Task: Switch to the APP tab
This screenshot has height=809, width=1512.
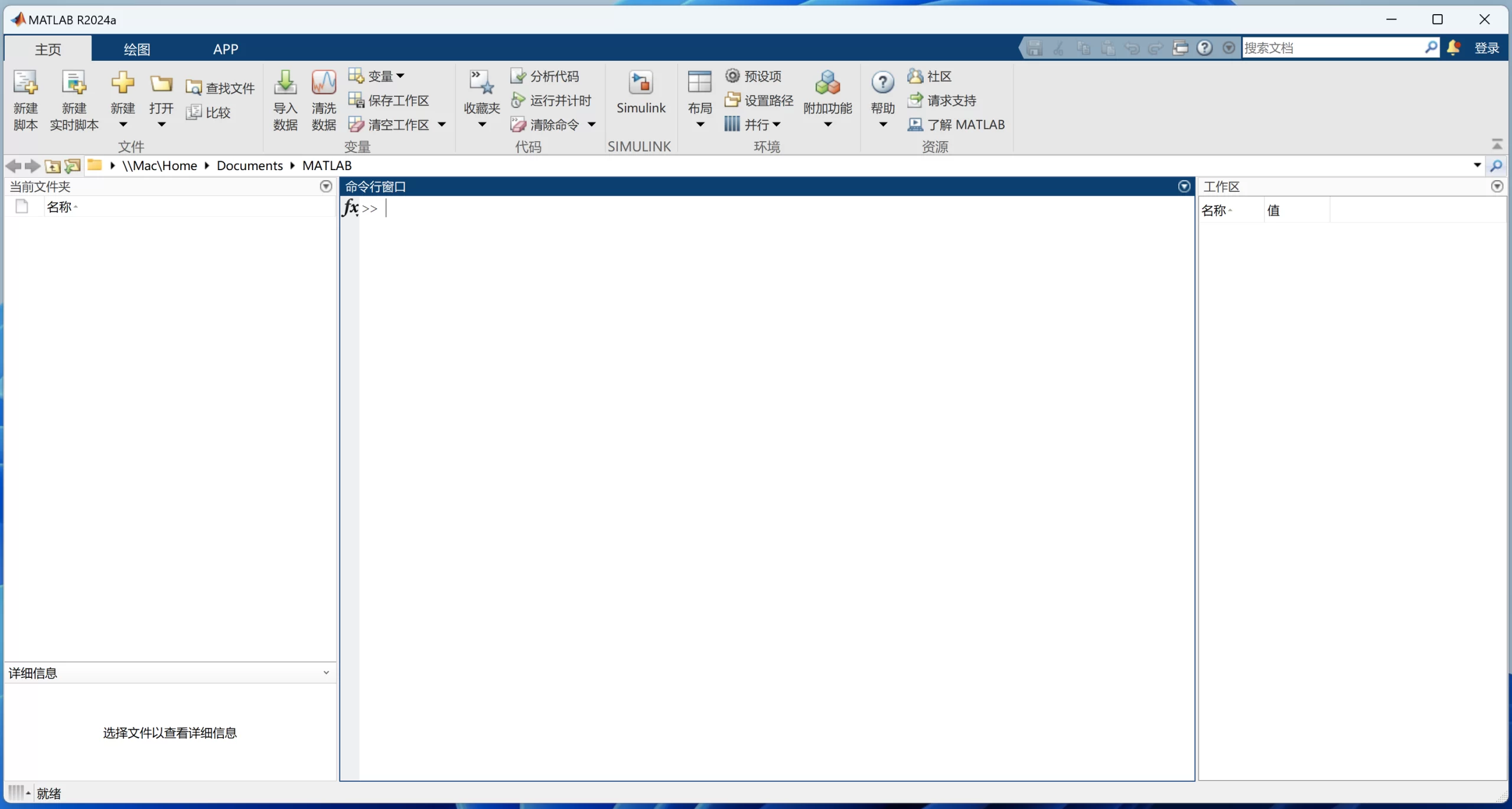Action: [226, 49]
